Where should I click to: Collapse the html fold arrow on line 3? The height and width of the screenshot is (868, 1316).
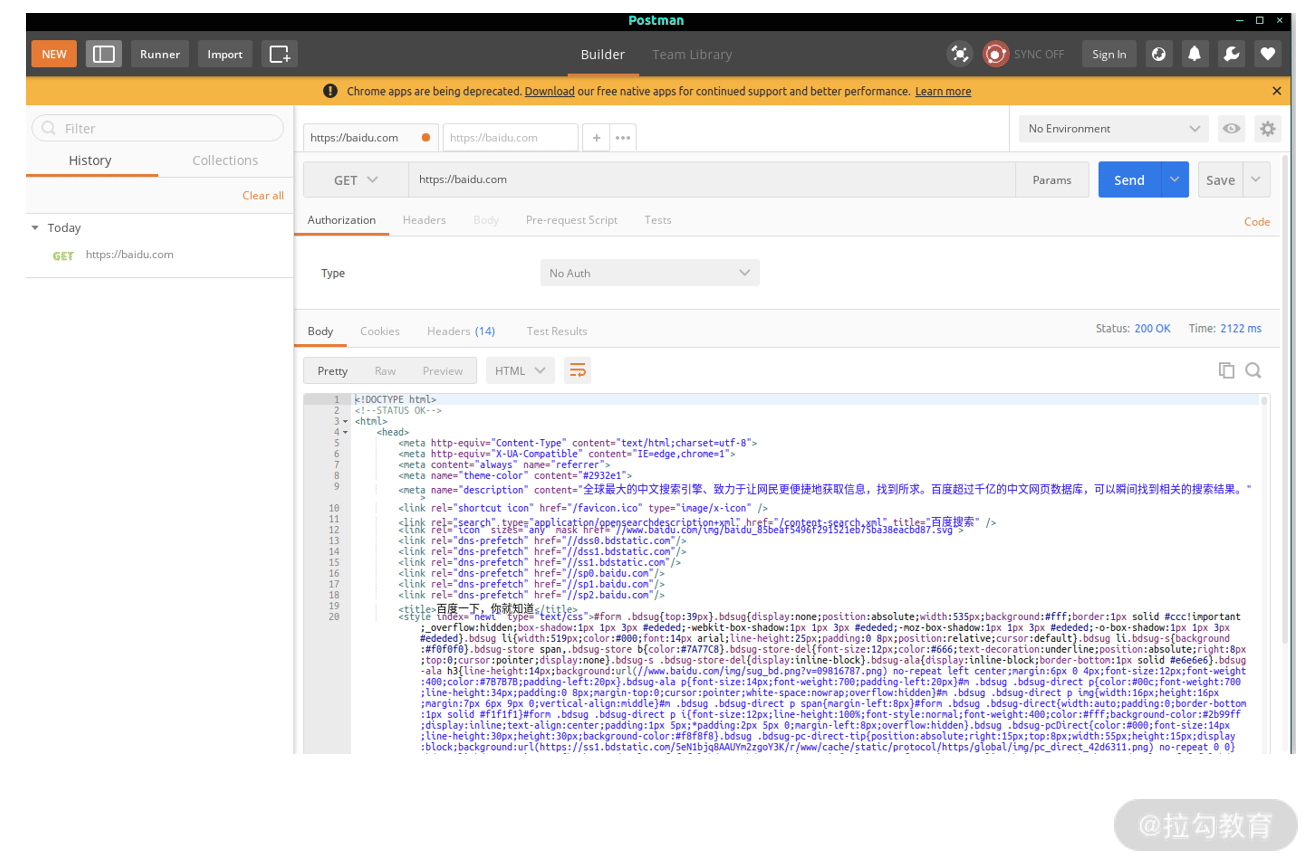coord(346,422)
